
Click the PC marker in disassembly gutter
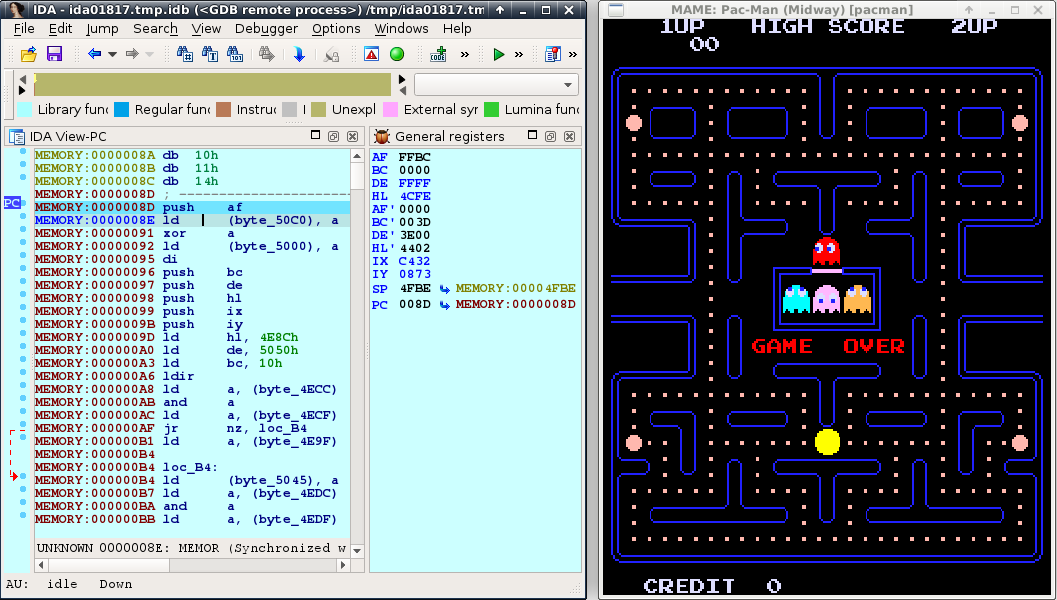[x=12, y=203]
